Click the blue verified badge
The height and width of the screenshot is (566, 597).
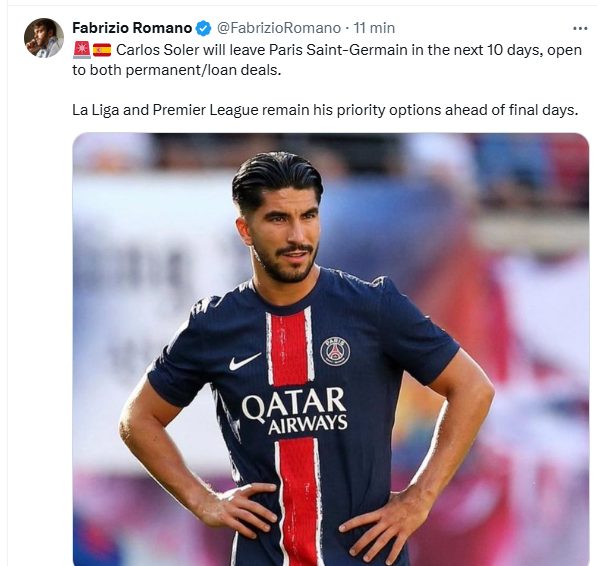tap(203, 28)
